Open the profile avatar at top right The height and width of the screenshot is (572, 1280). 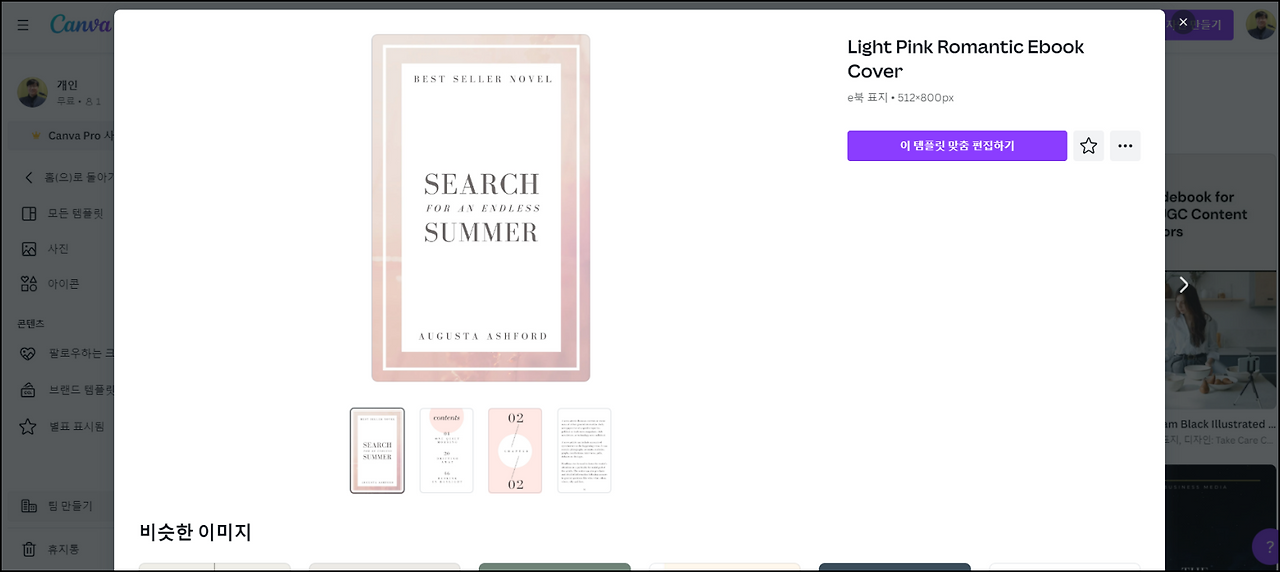tap(1260, 25)
